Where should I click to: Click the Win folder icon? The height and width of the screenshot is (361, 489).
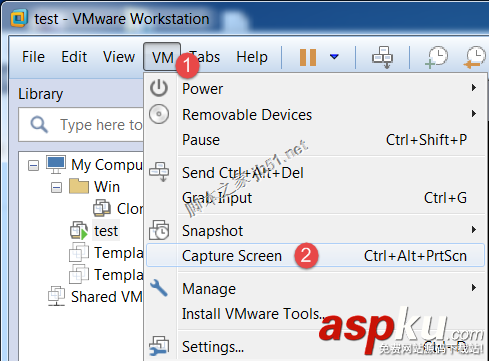click(x=79, y=186)
